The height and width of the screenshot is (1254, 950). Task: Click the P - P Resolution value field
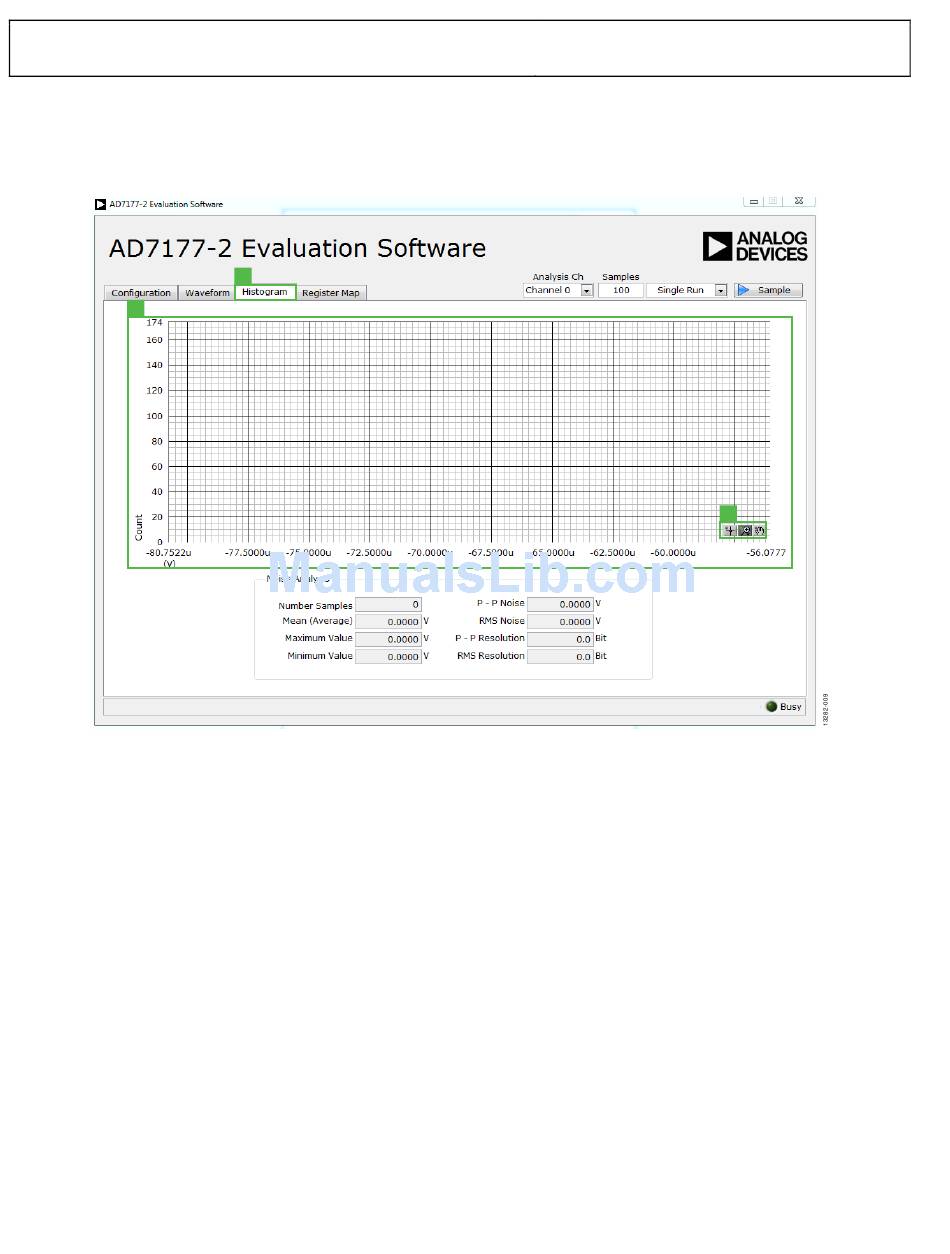[560, 639]
